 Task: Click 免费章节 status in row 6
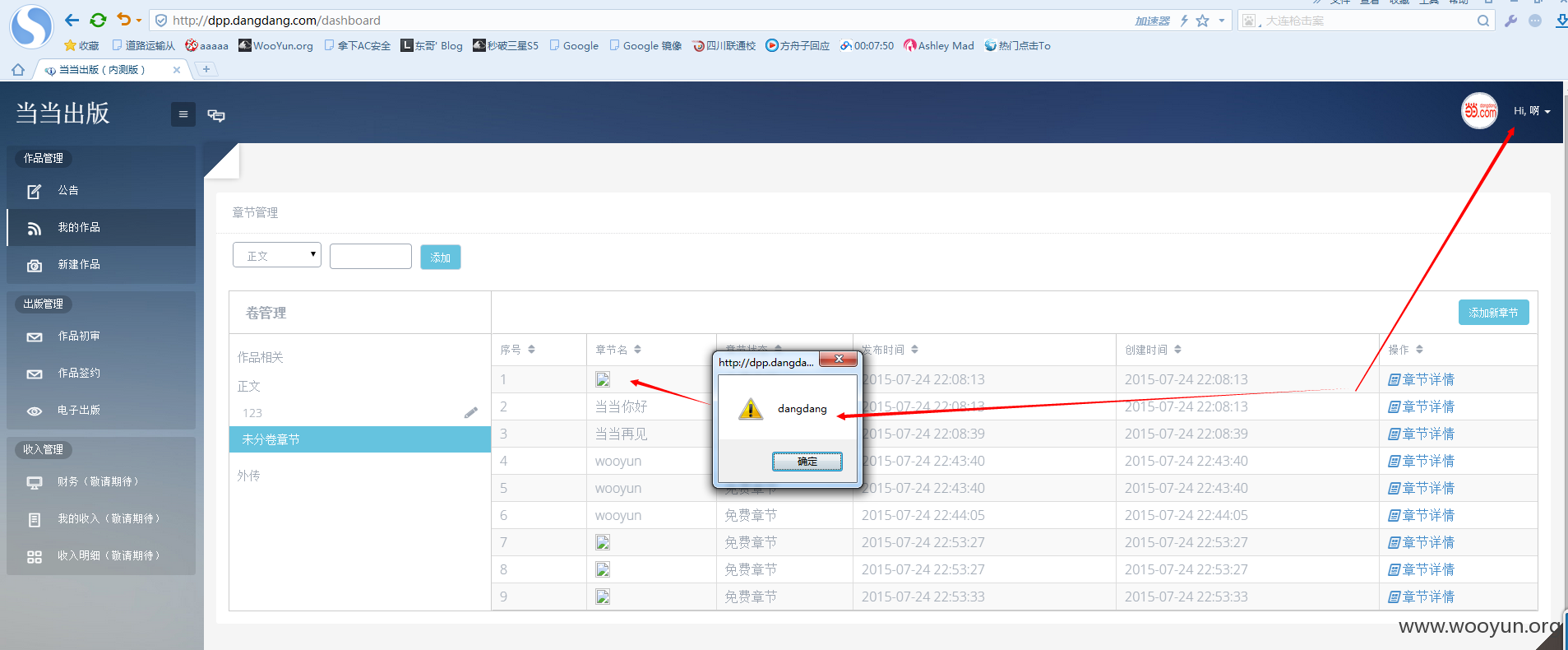point(750,515)
